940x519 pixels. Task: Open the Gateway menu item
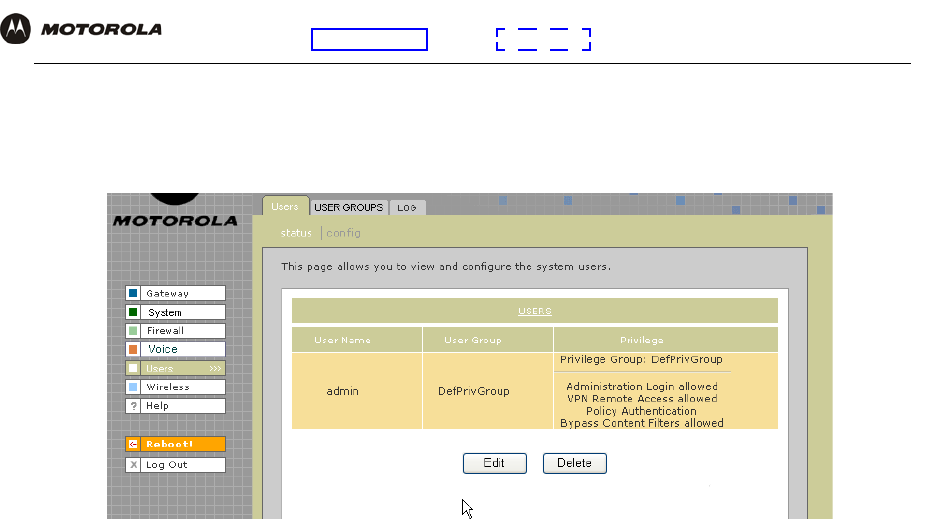click(x=175, y=293)
